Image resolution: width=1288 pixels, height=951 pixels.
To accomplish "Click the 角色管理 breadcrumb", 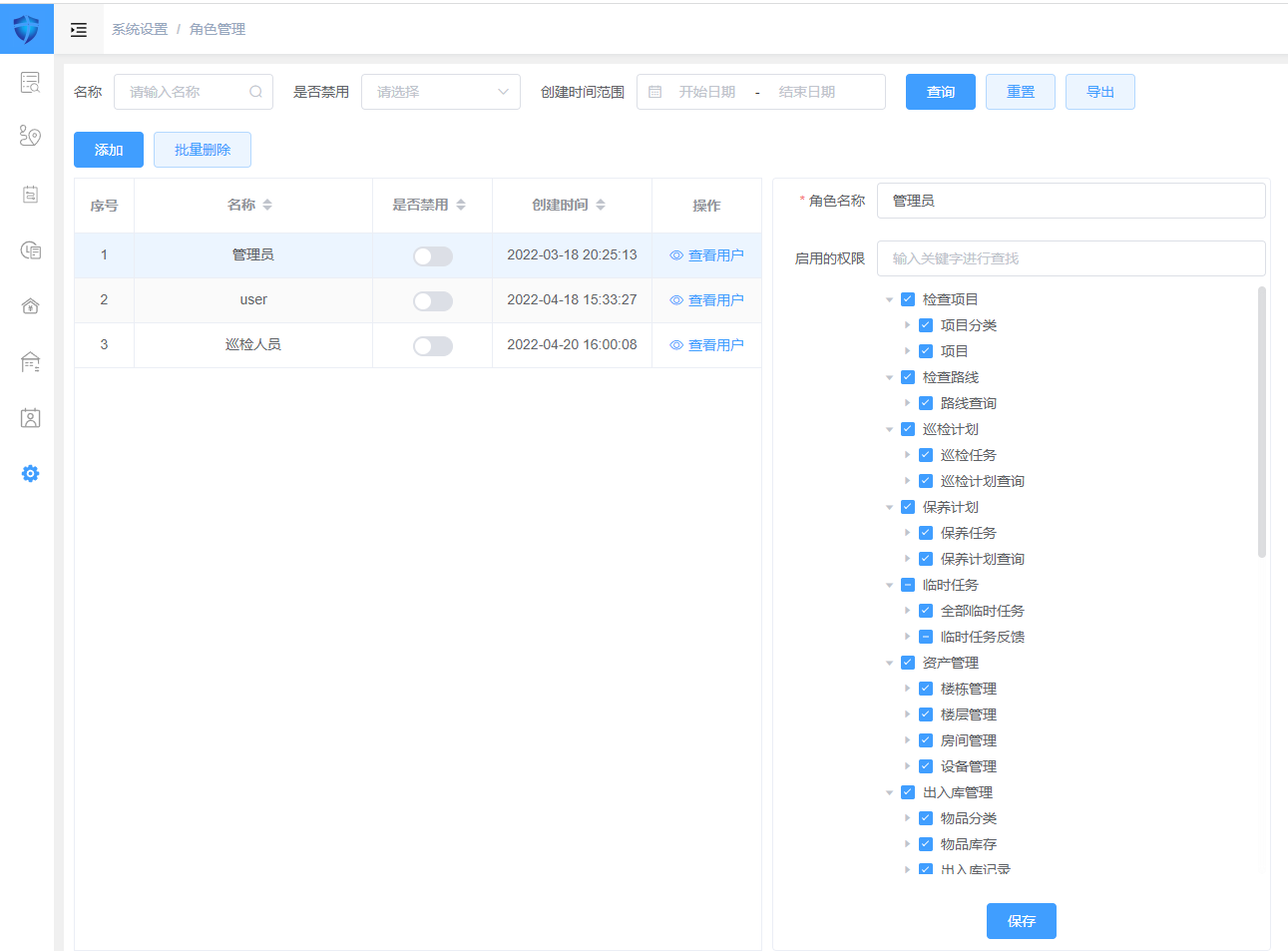I will coord(217,30).
